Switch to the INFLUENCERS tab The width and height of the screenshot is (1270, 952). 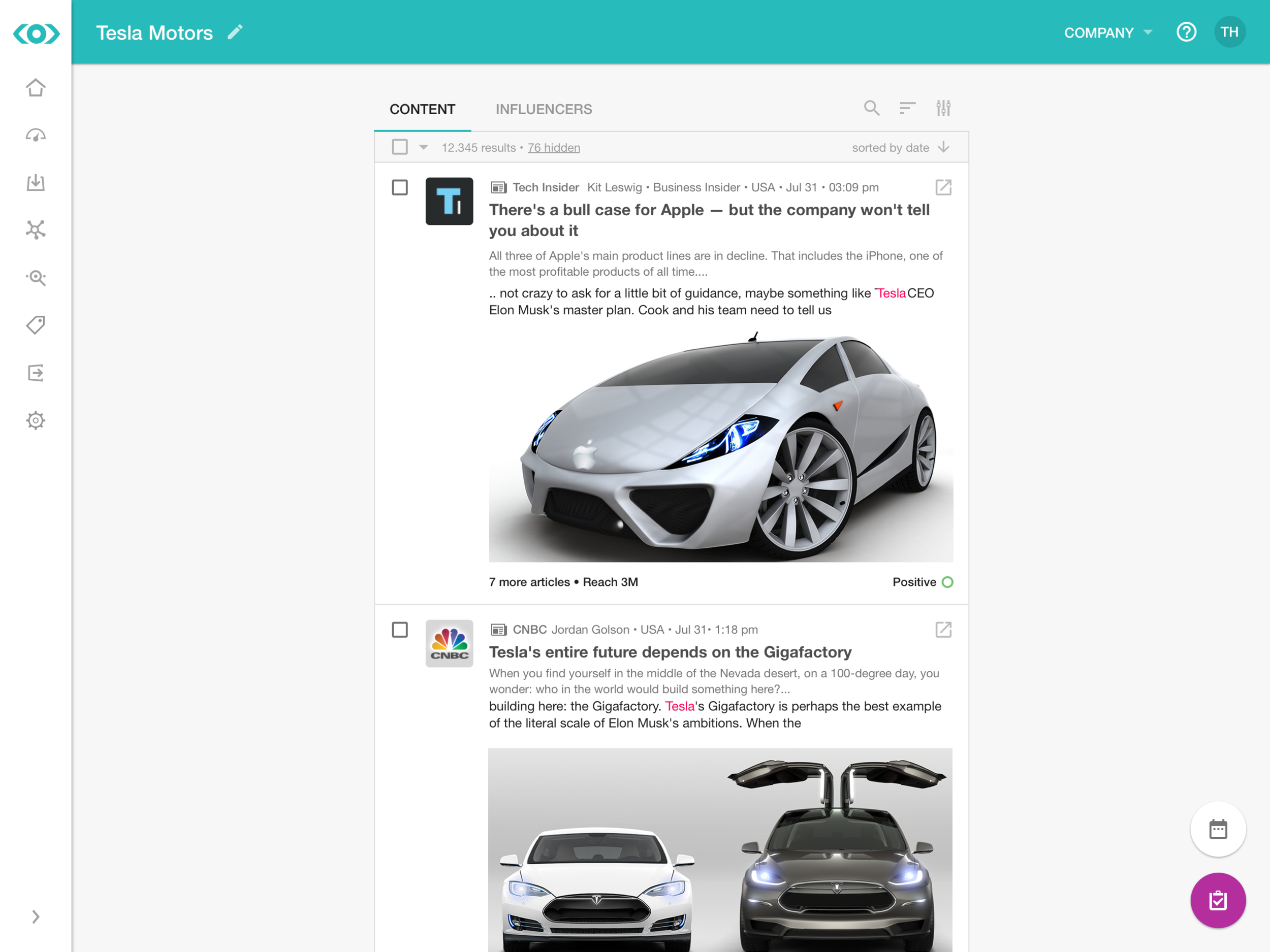(x=544, y=109)
